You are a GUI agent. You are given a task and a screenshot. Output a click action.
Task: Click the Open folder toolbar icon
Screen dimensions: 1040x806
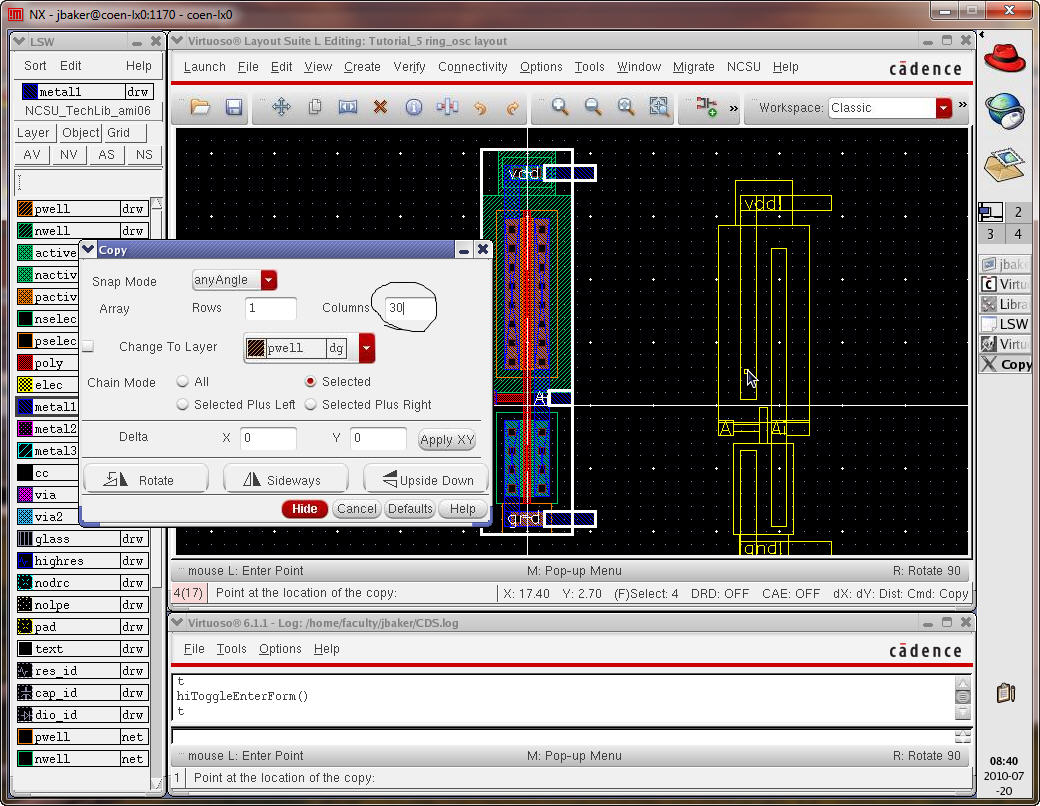[200, 108]
